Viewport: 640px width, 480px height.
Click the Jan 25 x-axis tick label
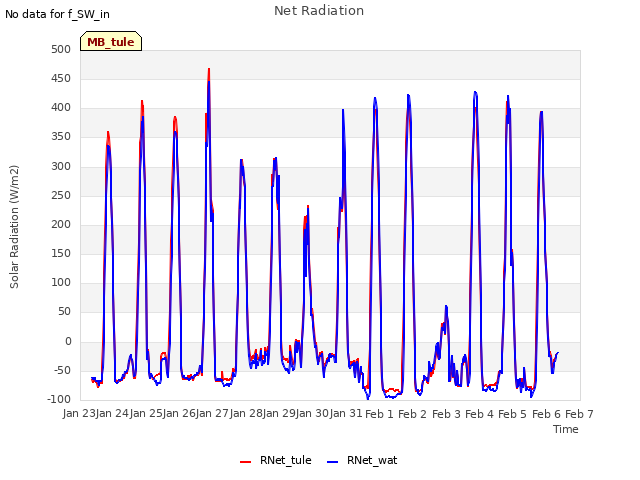[x=146, y=413]
